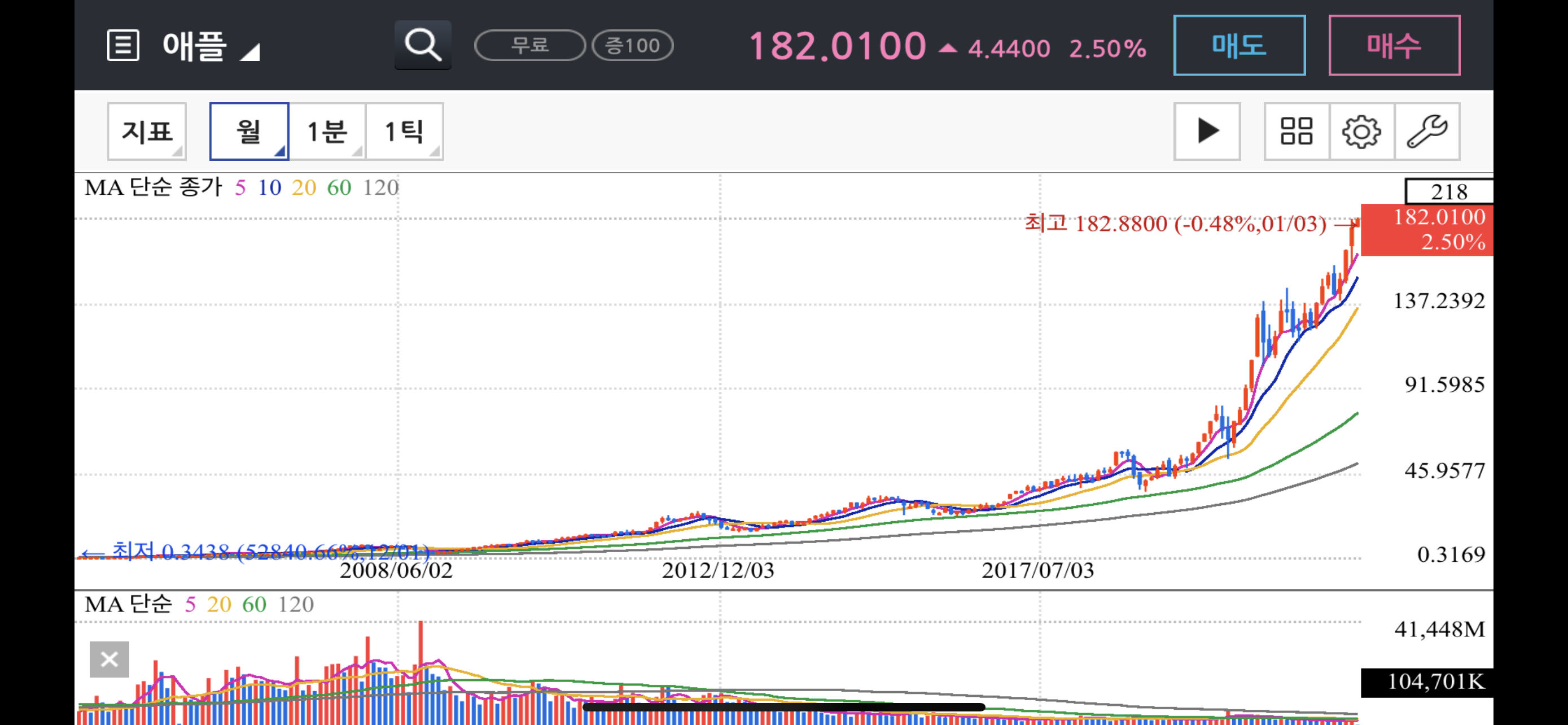This screenshot has height=725, width=1568.
Task: Open chart settings gear icon
Action: [1361, 132]
